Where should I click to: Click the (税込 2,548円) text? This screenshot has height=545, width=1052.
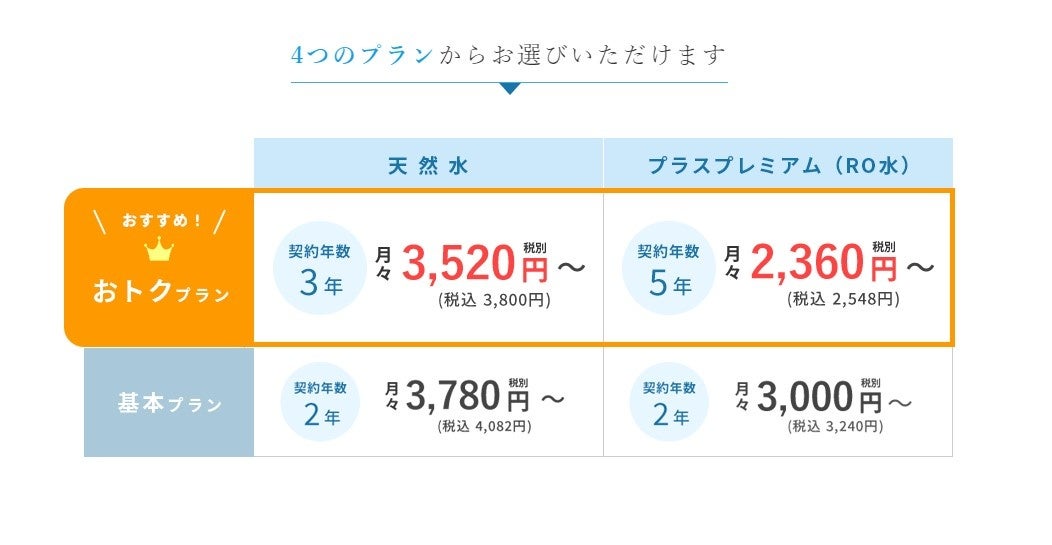point(842,299)
